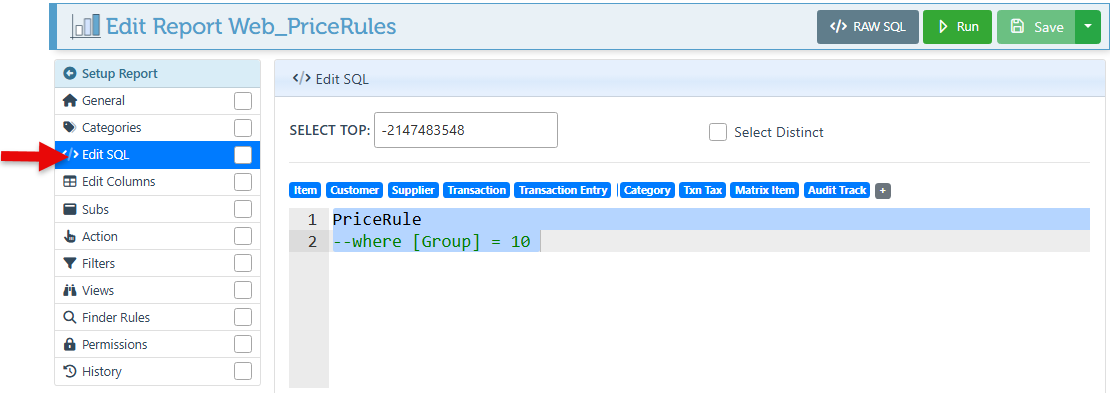Toggle the Finder Rules checkbox
1115x393 pixels.
pyautogui.click(x=243, y=317)
